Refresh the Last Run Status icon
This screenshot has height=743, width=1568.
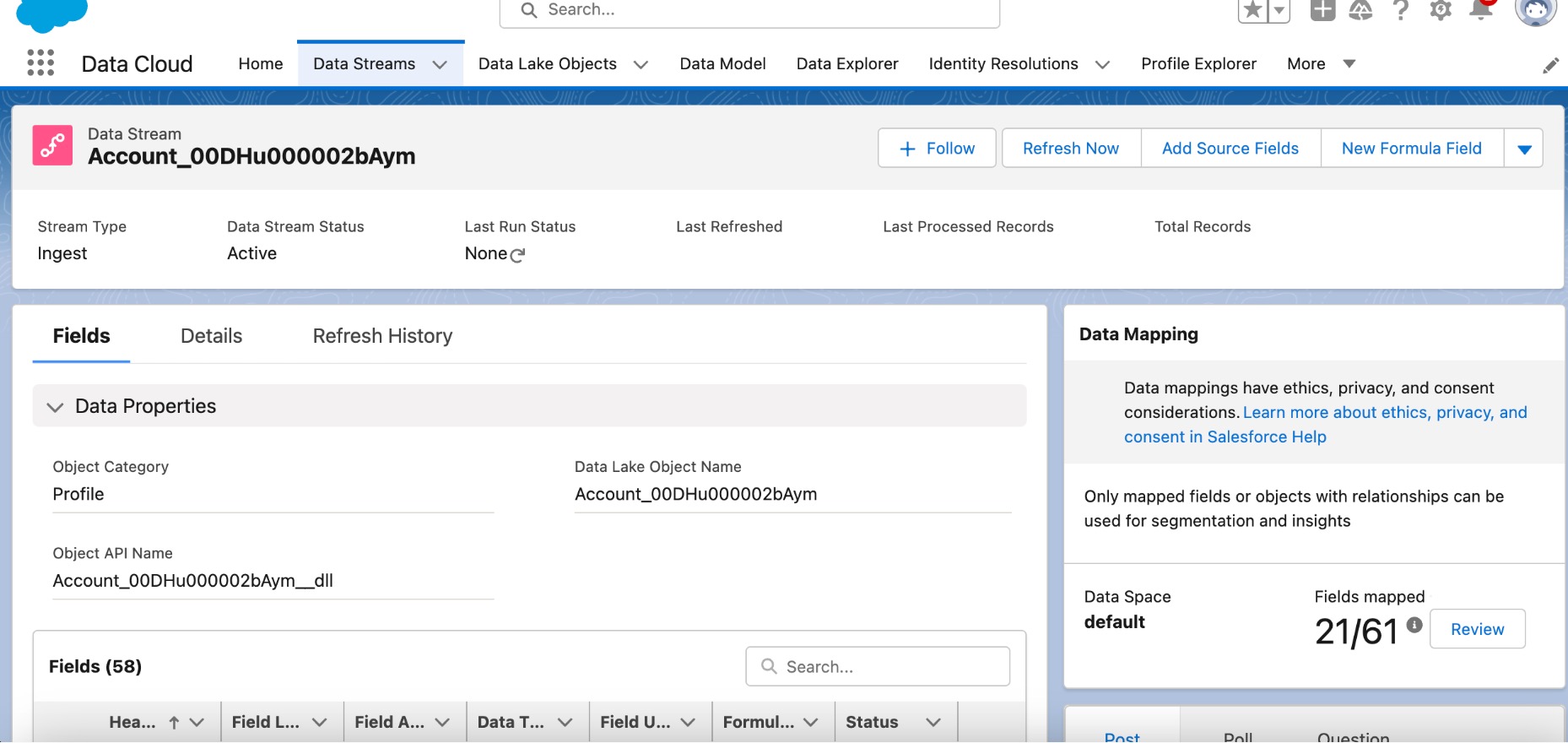518,255
